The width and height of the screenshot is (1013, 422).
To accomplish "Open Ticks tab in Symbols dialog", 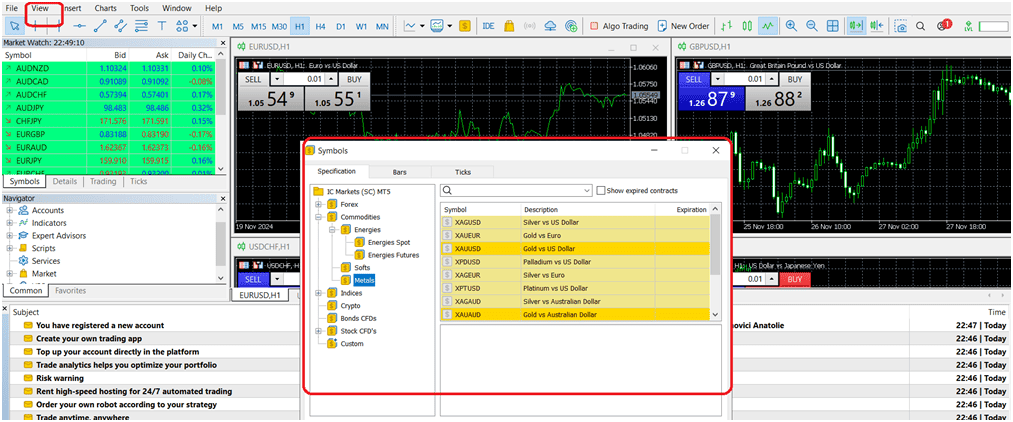I will tap(463, 172).
